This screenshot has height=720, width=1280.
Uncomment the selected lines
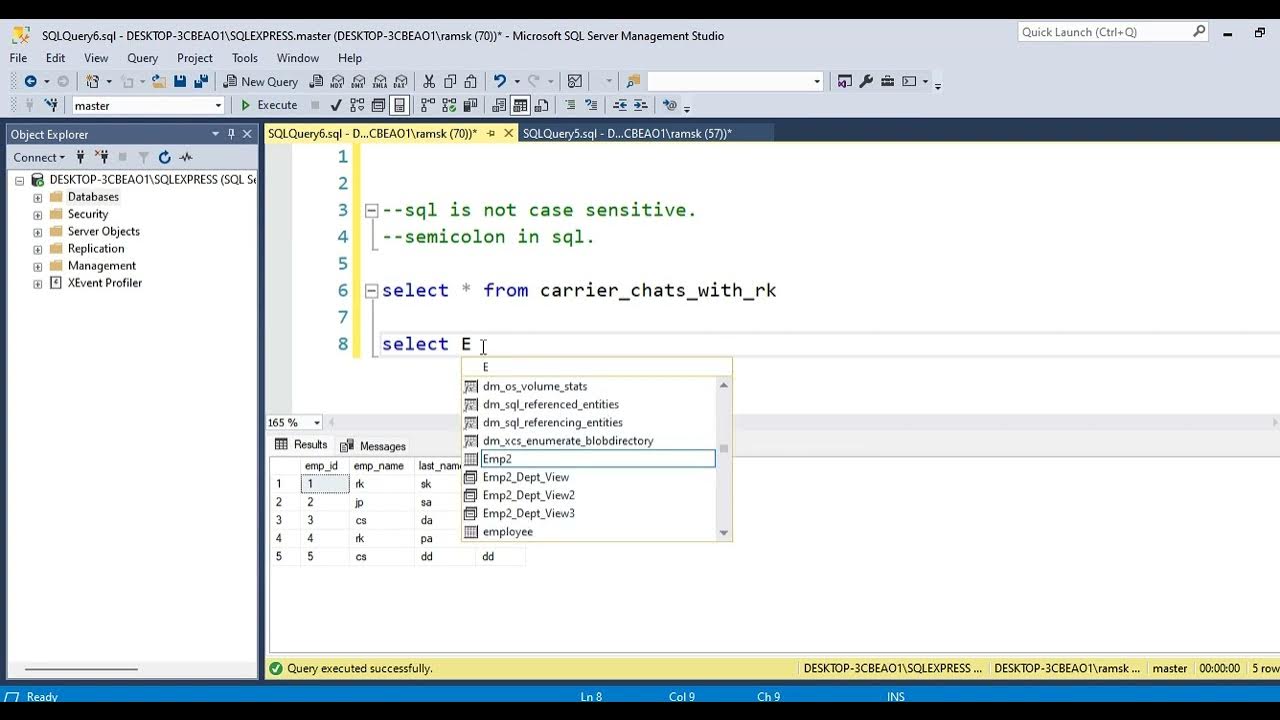[x=591, y=105]
